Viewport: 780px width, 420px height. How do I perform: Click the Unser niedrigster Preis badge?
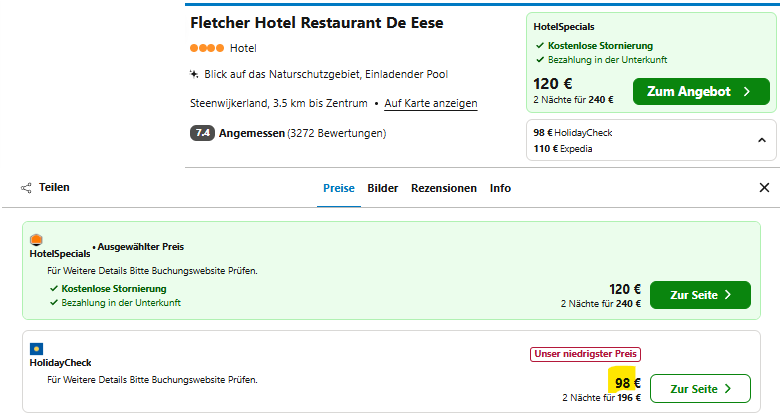pos(585,354)
